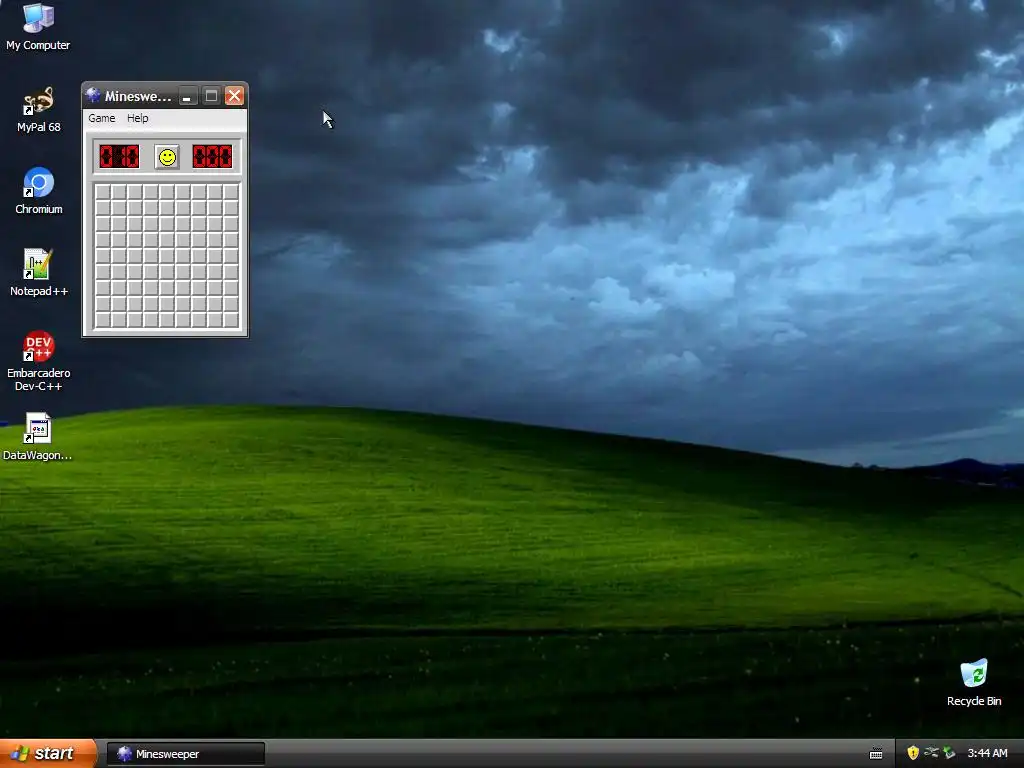Click the Minesweeper window title text
The width and height of the screenshot is (1024, 768).
(x=138, y=97)
